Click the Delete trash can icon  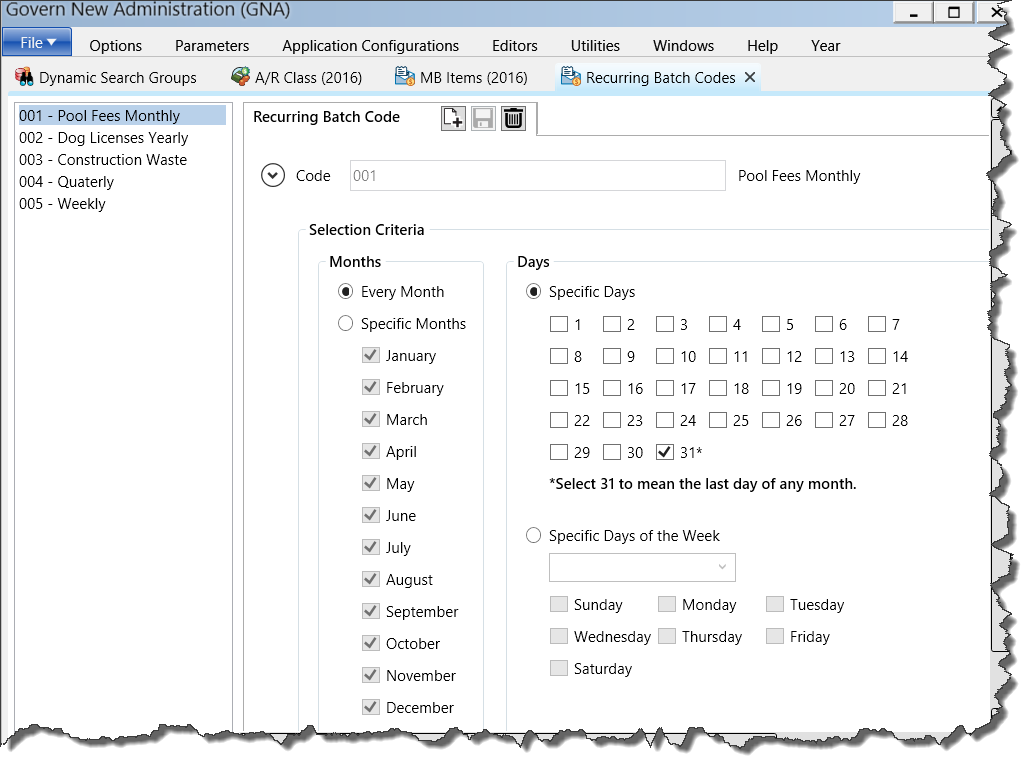pos(513,118)
